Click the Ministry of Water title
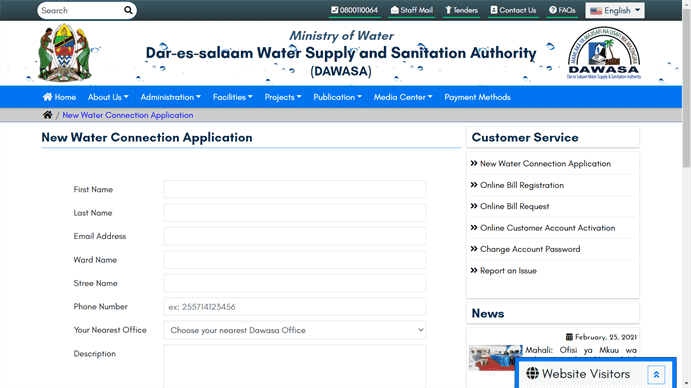 [341, 36]
